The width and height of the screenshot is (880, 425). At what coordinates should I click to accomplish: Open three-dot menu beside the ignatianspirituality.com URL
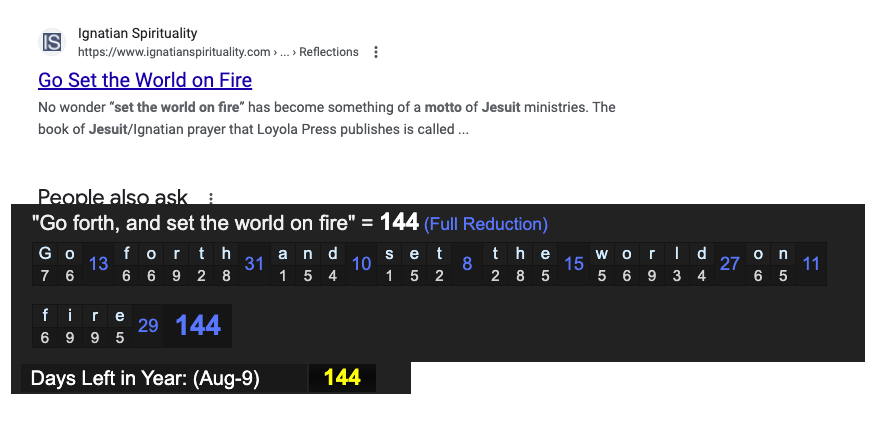(x=375, y=52)
